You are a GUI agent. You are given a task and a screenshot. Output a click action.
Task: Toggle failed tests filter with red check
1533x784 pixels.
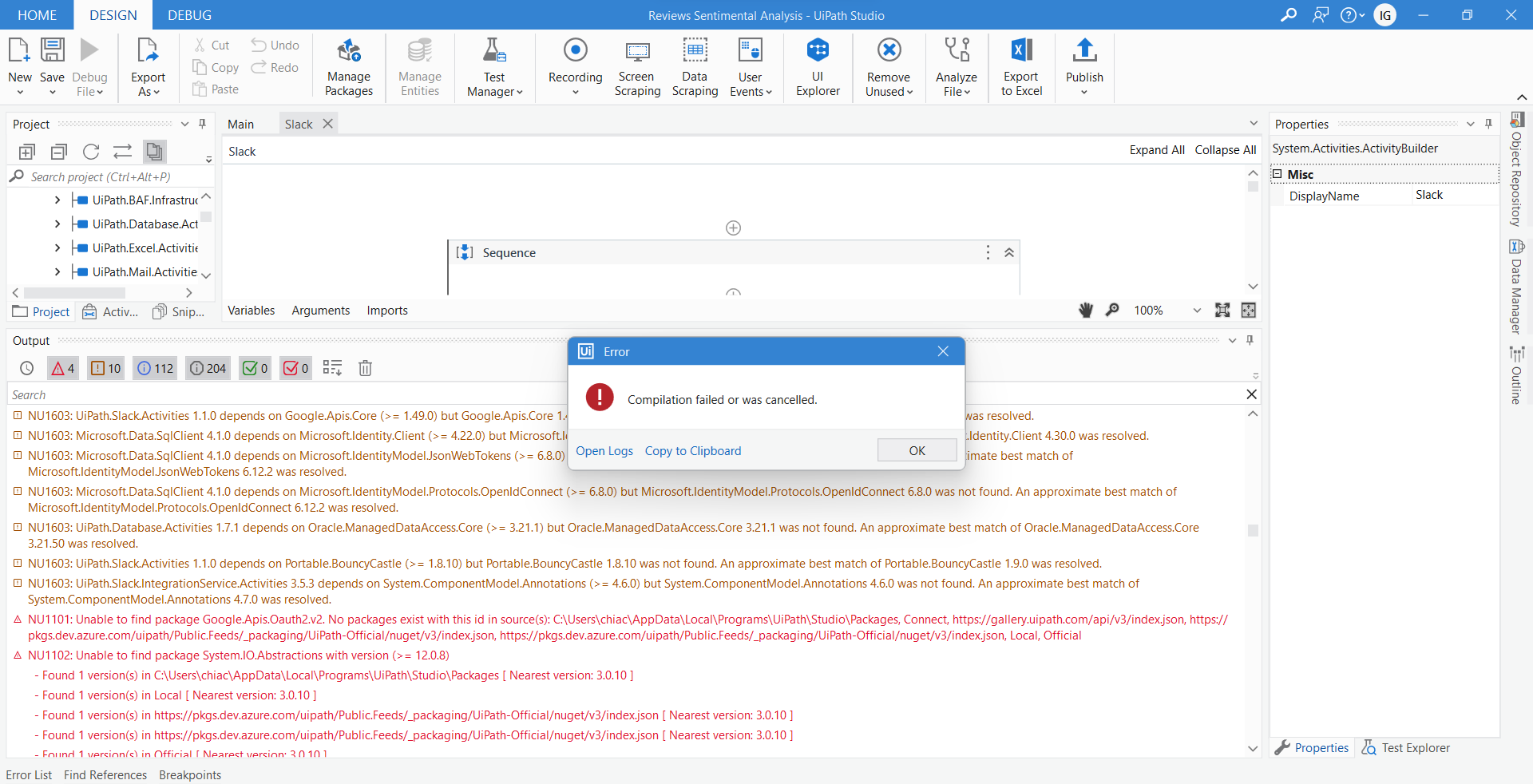click(x=295, y=368)
